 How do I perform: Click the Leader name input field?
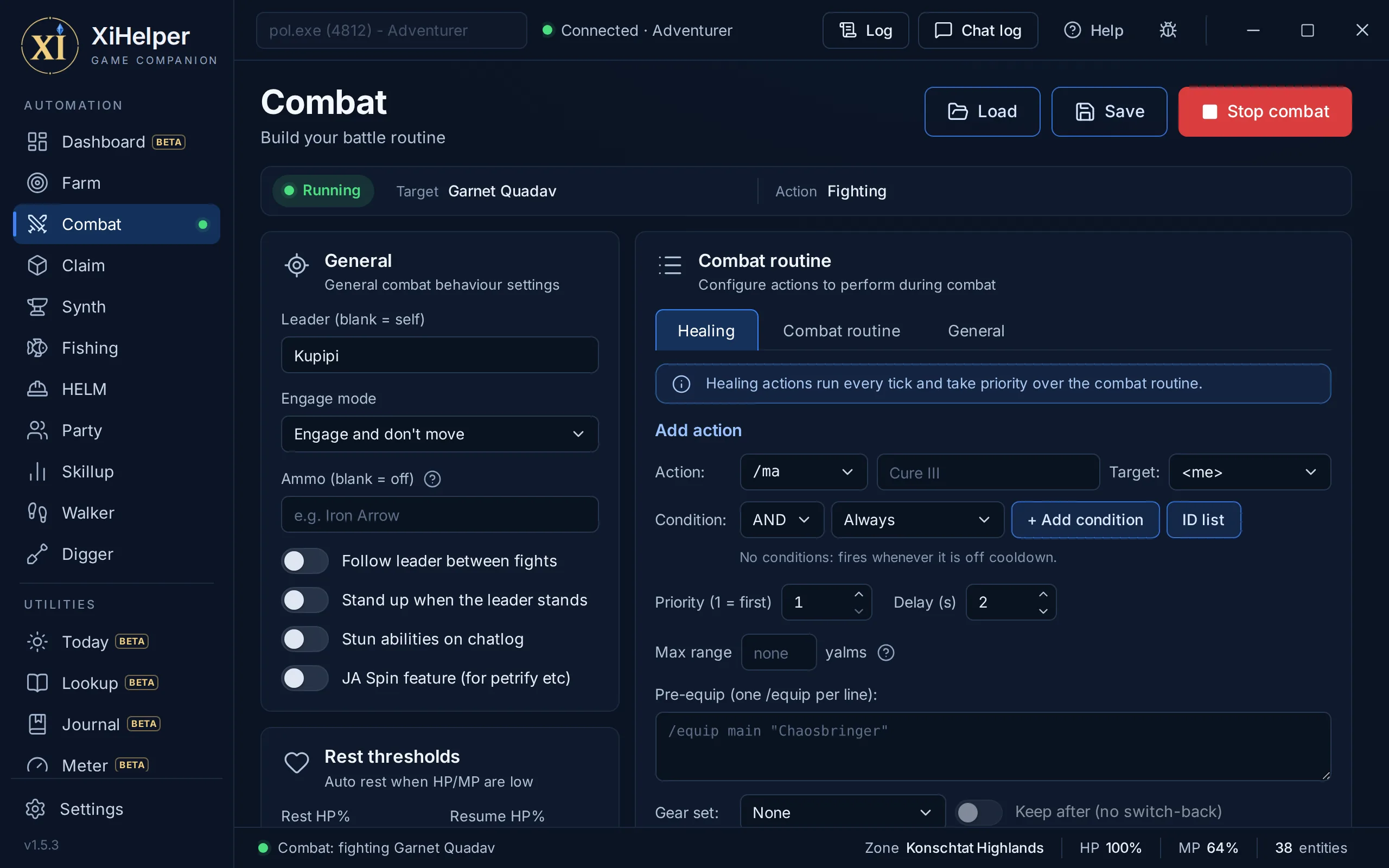439,355
